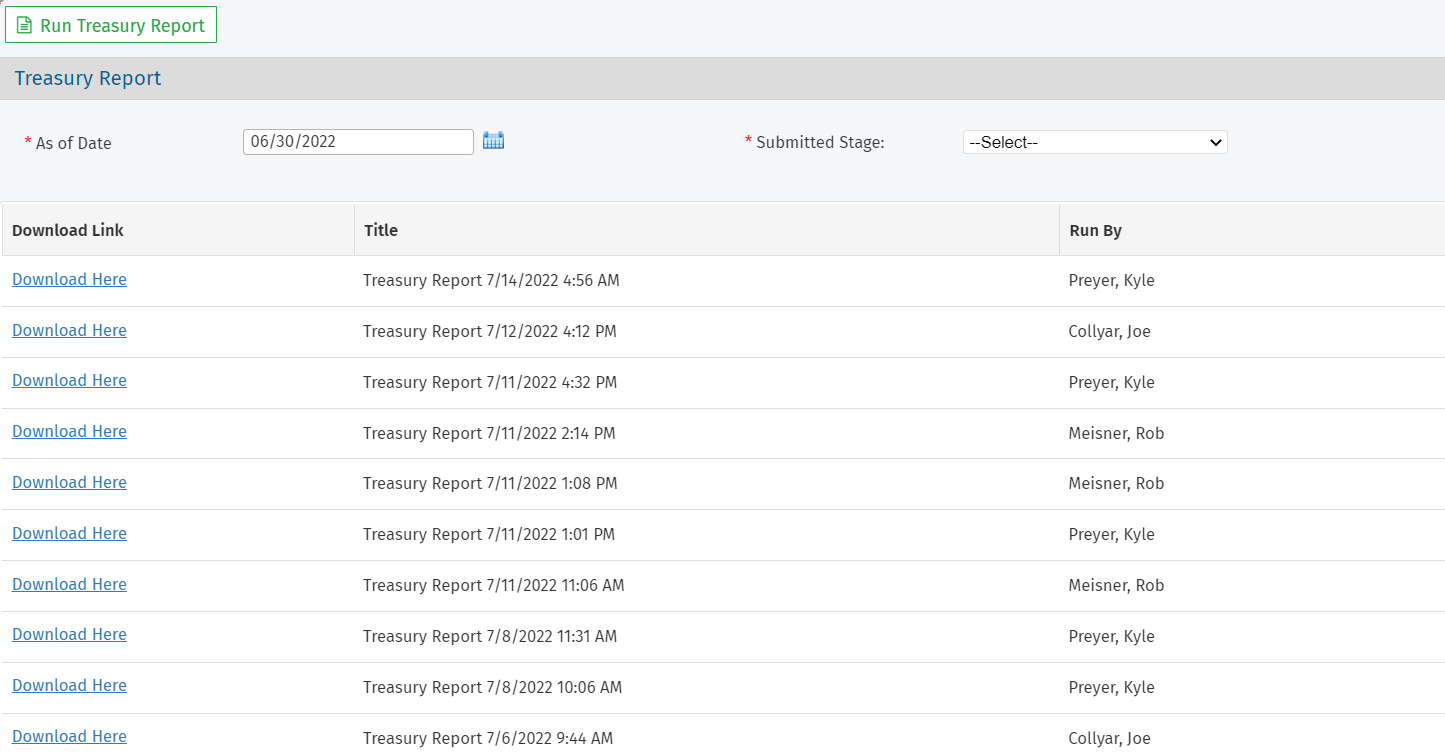This screenshot has height=754, width=1445.
Task: Open the calendar date picker icon
Action: [493, 141]
